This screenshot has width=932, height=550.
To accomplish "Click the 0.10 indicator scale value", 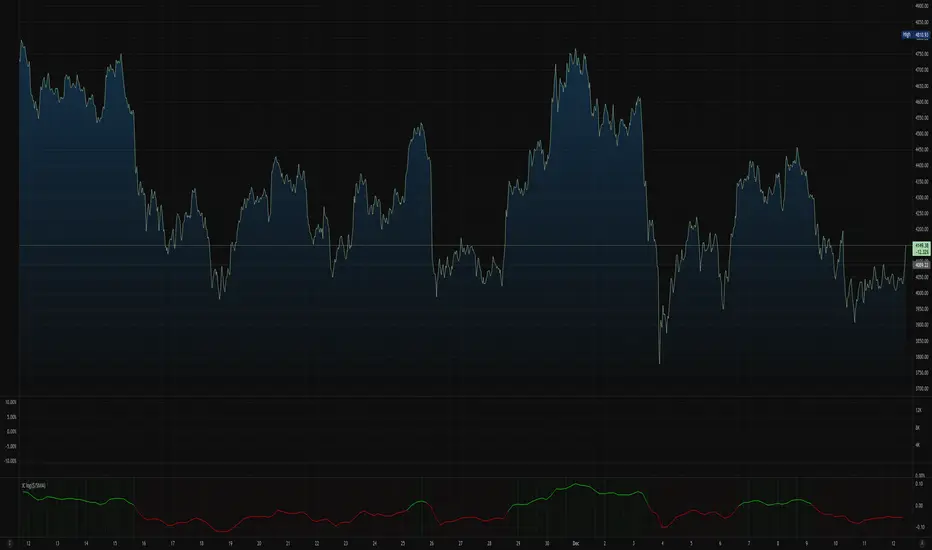I will (x=919, y=484).
